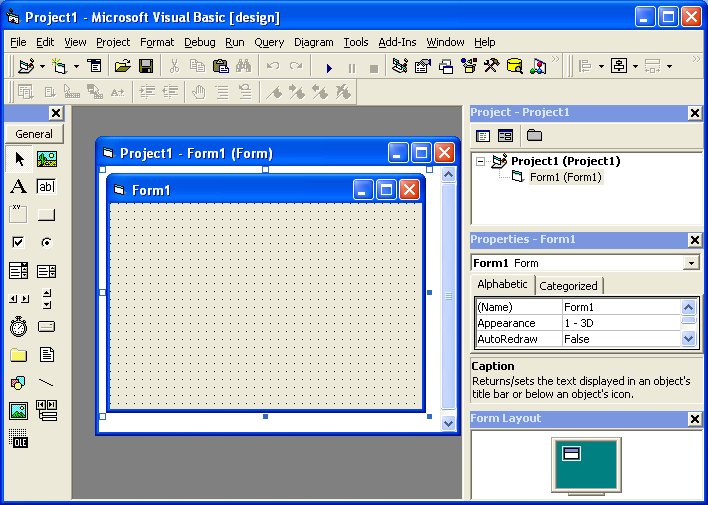Select the ListBox control tool
The width and height of the screenshot is (708, 505).
pos(47,271)
